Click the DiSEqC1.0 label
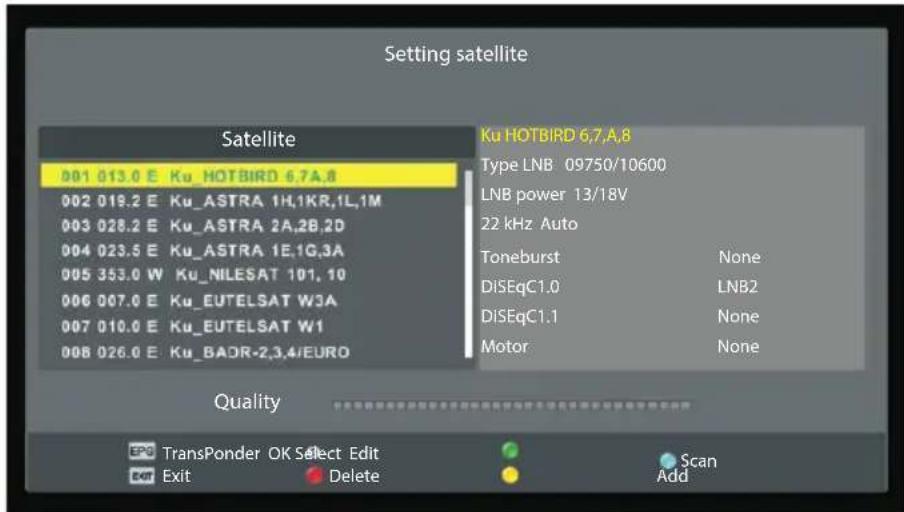Image resolution: width=904 pixels, height=512 pixels. 520,287
